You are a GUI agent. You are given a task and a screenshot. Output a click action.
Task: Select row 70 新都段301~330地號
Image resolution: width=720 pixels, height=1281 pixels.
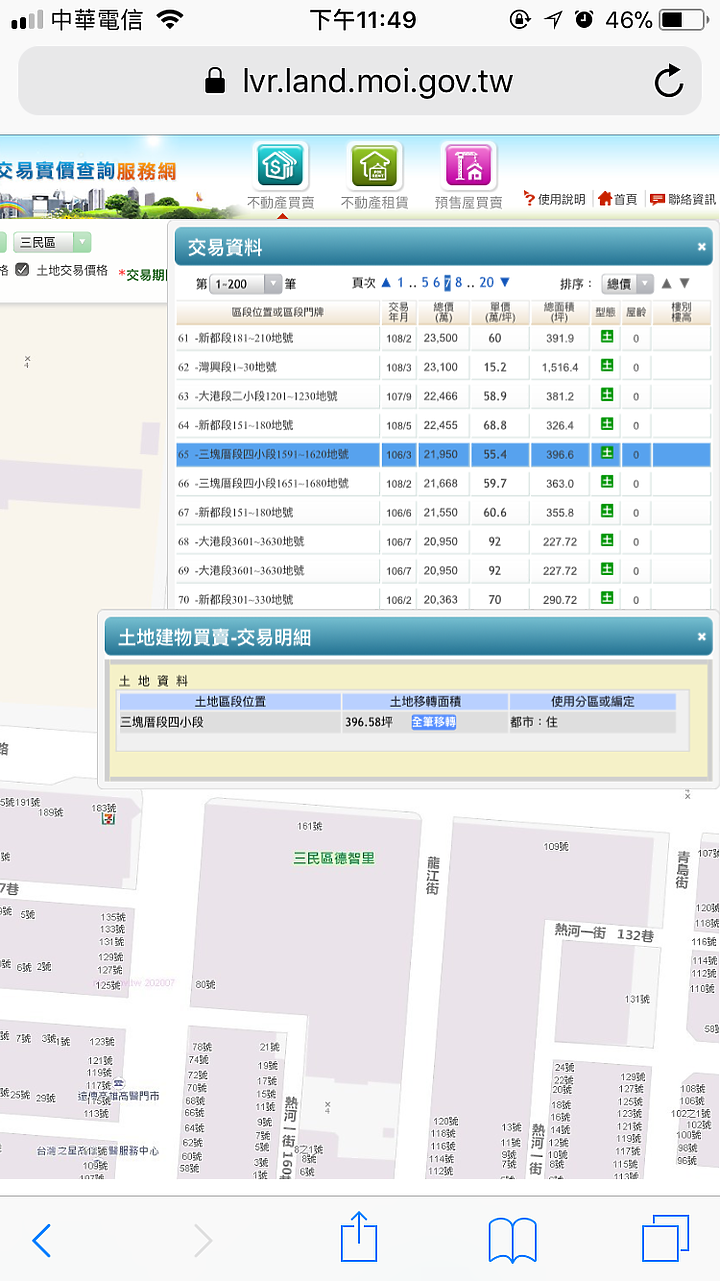click(x=443, y=599)
